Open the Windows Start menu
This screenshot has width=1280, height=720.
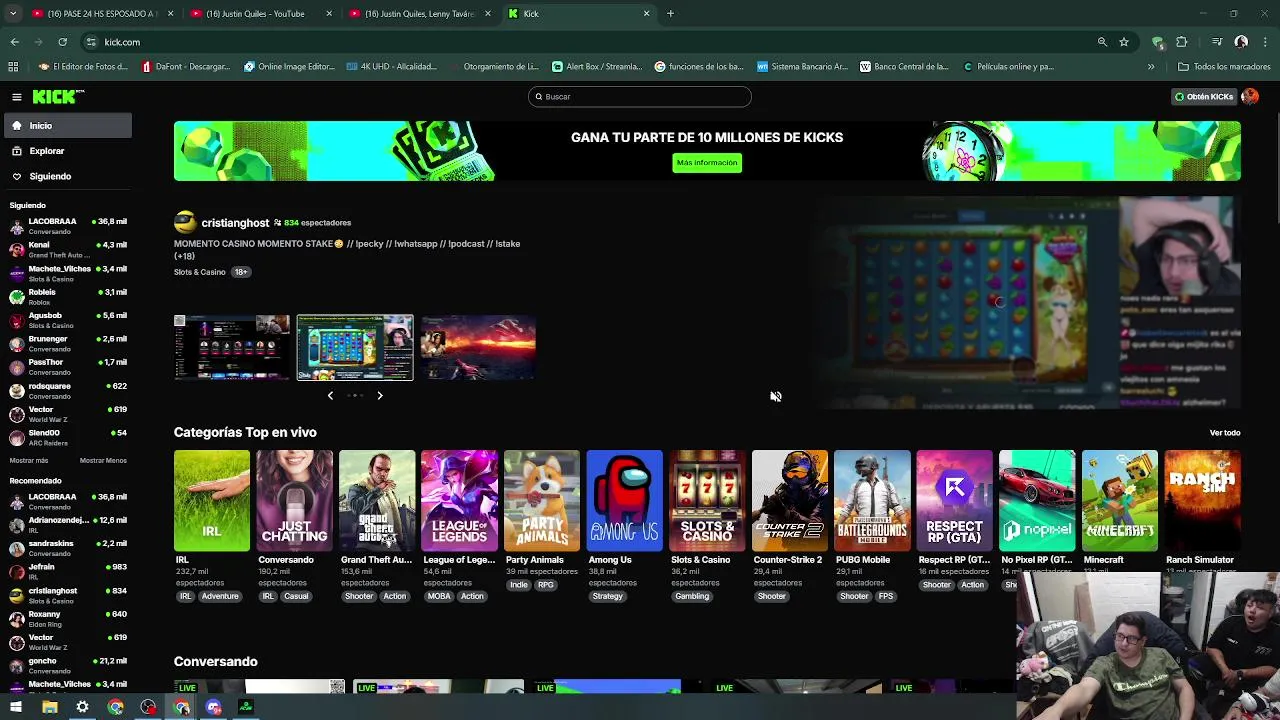point(16,707)
